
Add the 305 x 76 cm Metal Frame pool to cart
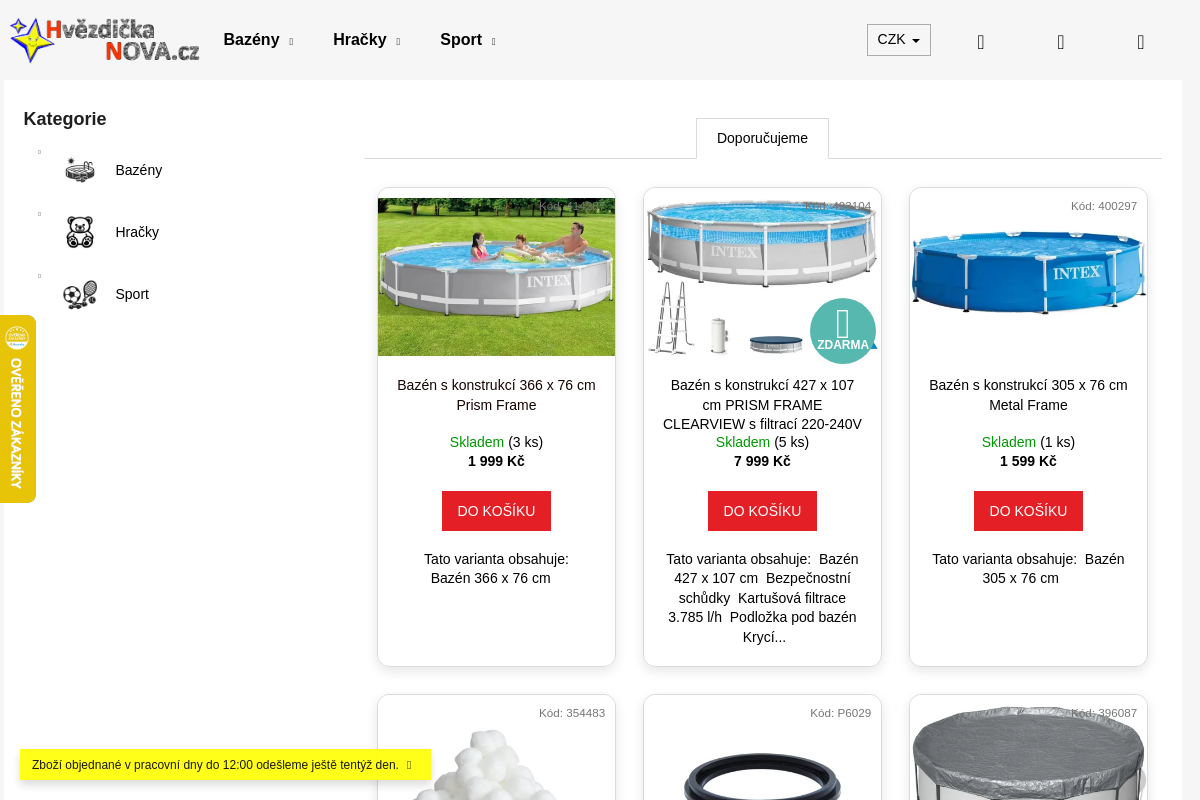point(1028,511)
